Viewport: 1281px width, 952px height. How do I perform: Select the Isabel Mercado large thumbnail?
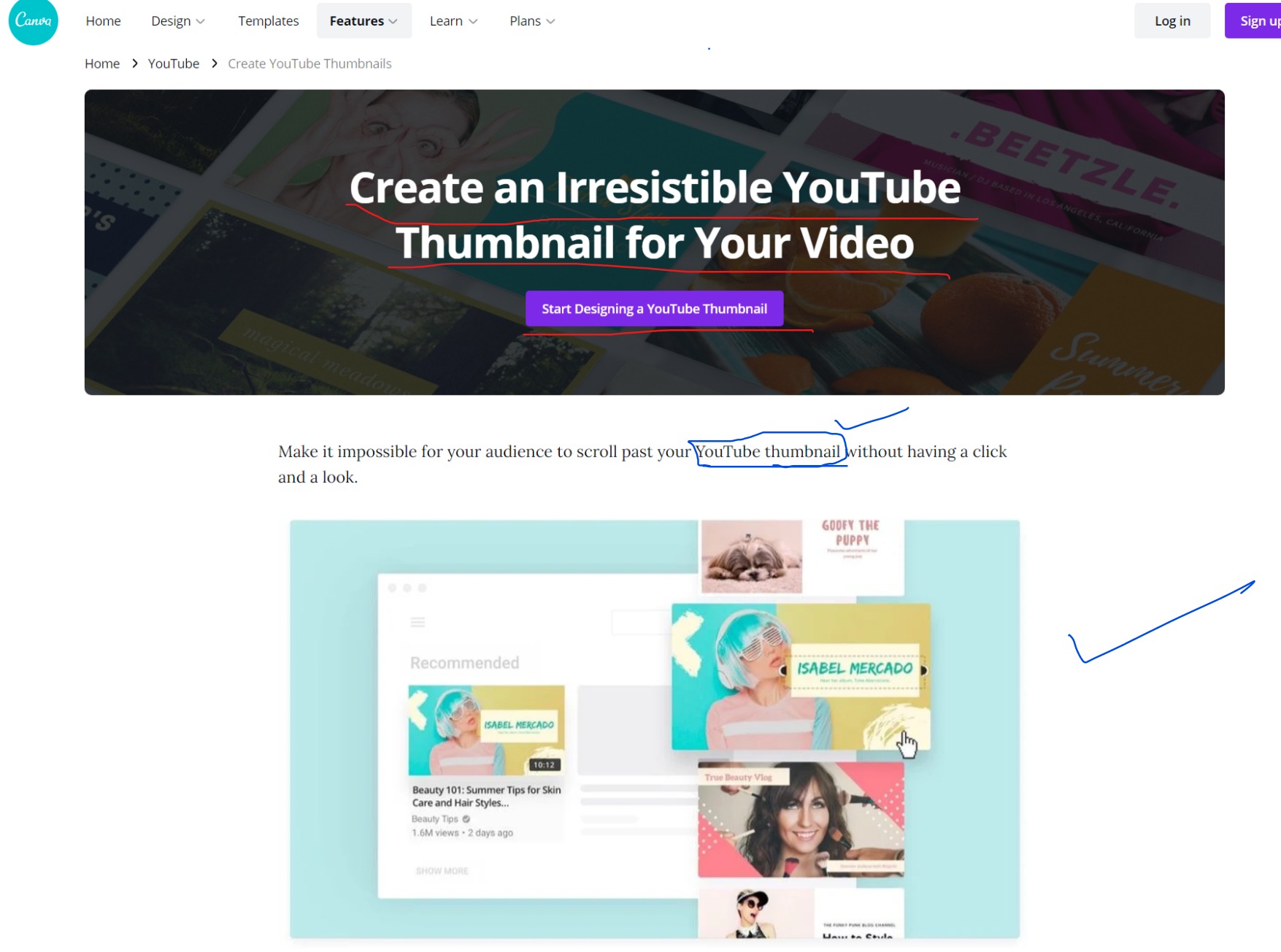(801, 677)
